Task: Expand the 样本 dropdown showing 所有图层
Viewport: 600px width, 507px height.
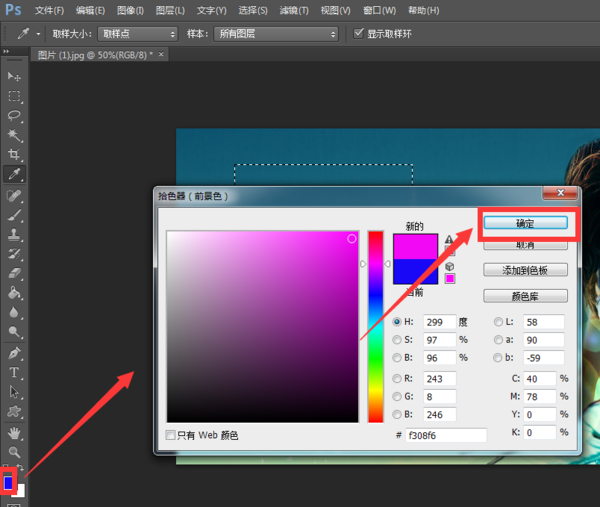Action: tap(277, 33)
